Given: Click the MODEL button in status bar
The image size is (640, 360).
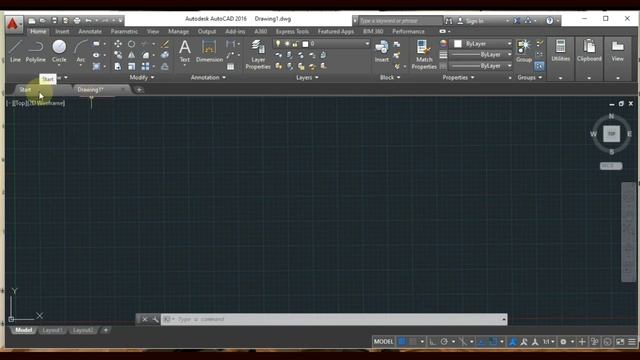Looking at the screenshot, I should click(383, 342).
